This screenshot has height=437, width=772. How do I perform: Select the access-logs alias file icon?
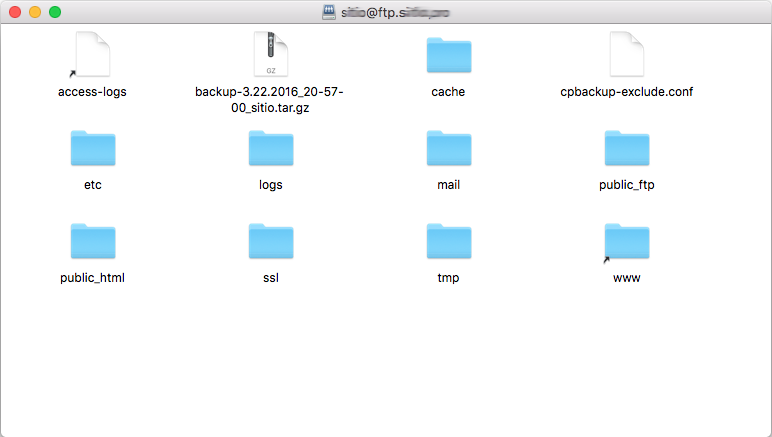[x=92, y=54]
